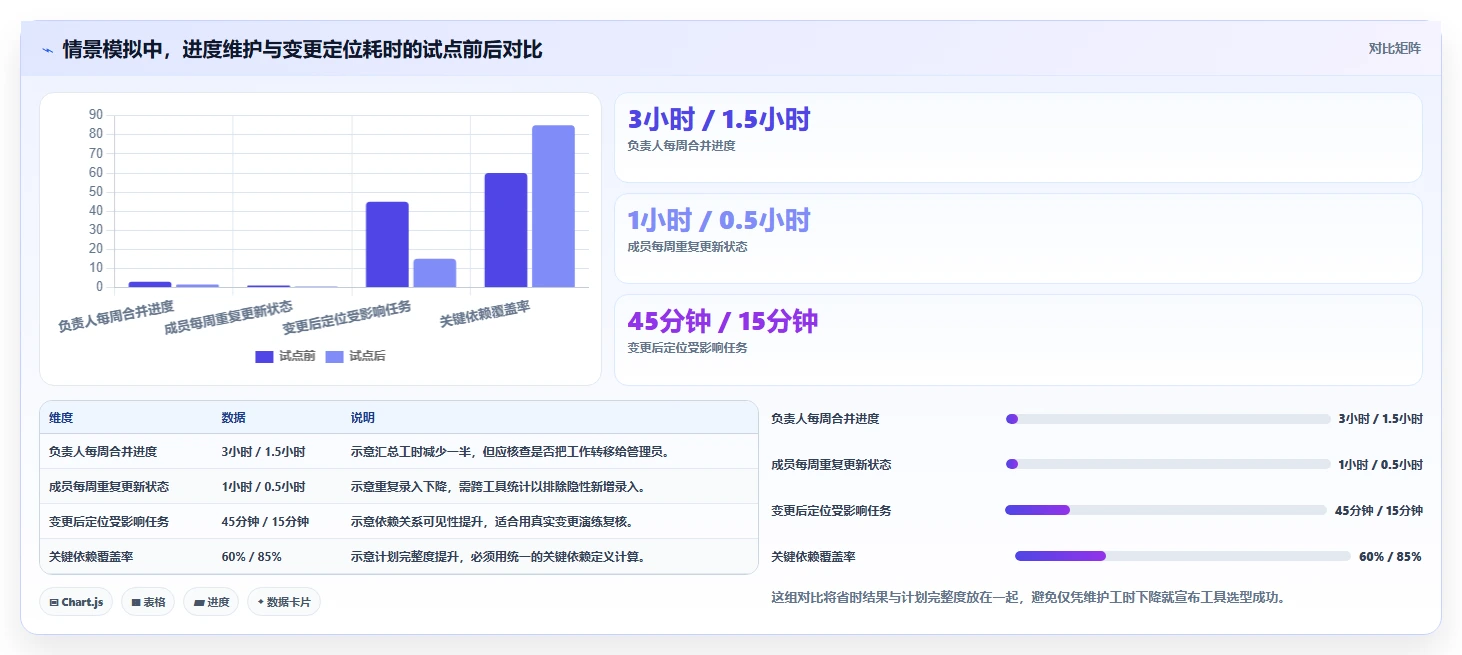This screenshot has height=655, width=1462.
Task: Click the note starting 示意依赖关系可见性提升
Action: pos(492,522)
